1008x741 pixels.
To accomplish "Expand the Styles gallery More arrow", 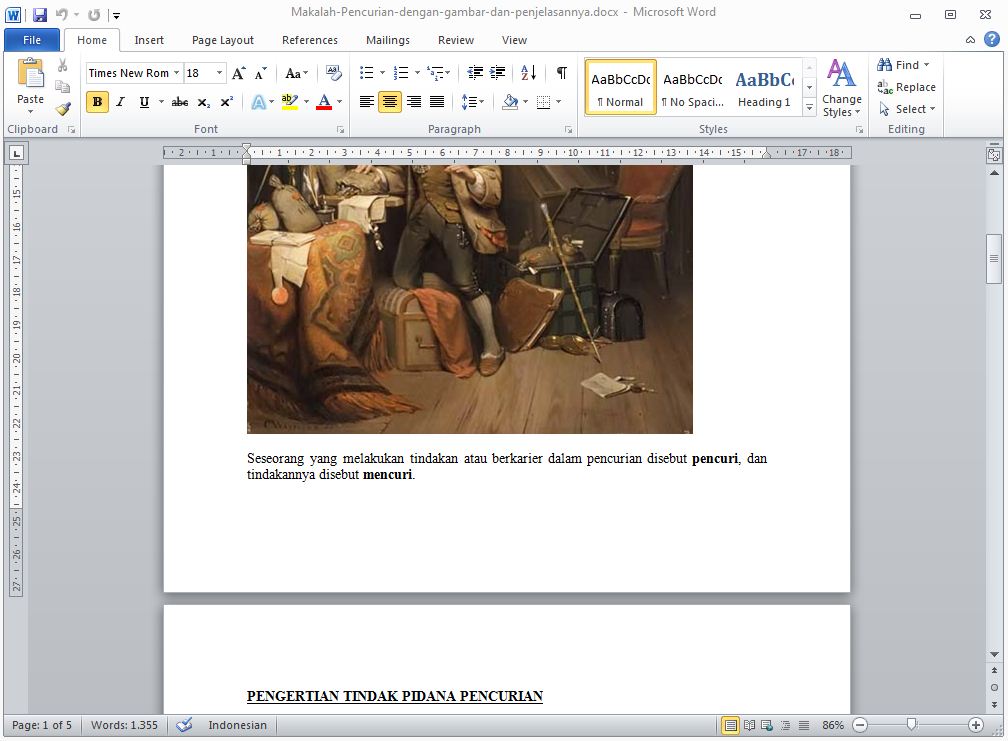I will coord(809,109).
